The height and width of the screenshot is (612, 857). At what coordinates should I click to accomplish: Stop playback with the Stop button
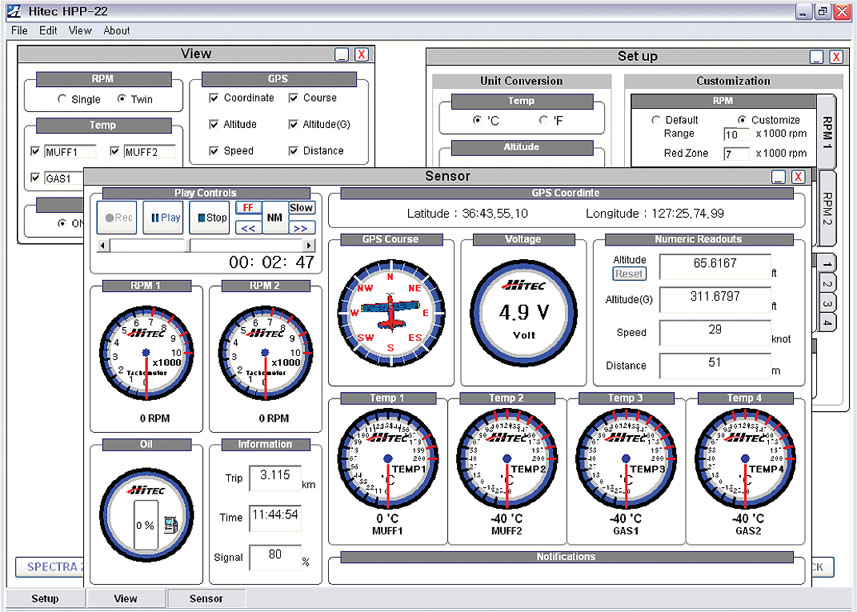pos(209,217)
